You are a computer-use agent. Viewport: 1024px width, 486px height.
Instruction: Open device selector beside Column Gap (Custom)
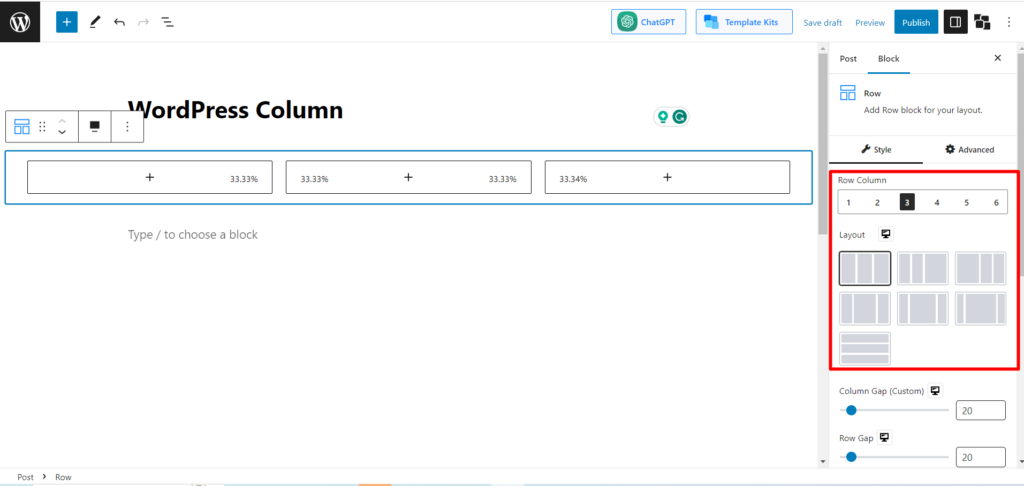point(935,391)
